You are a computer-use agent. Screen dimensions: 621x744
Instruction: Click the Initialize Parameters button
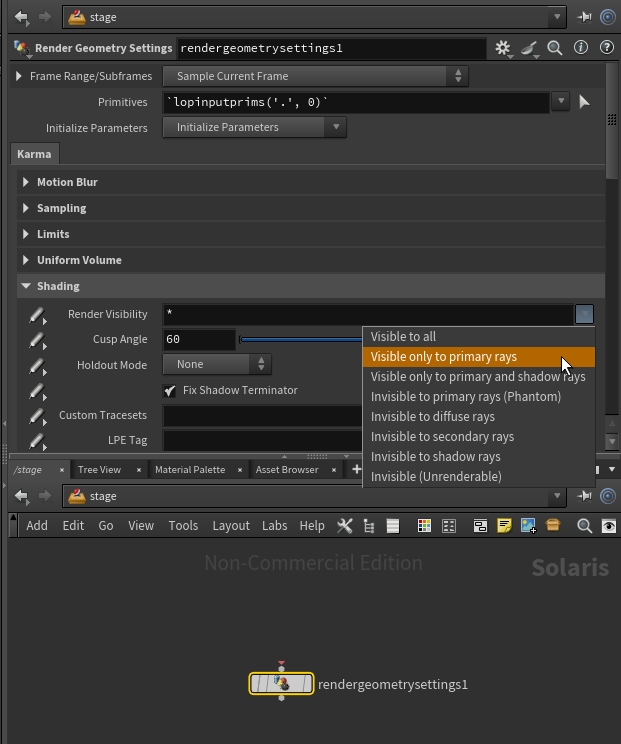[x=254, y=127]
